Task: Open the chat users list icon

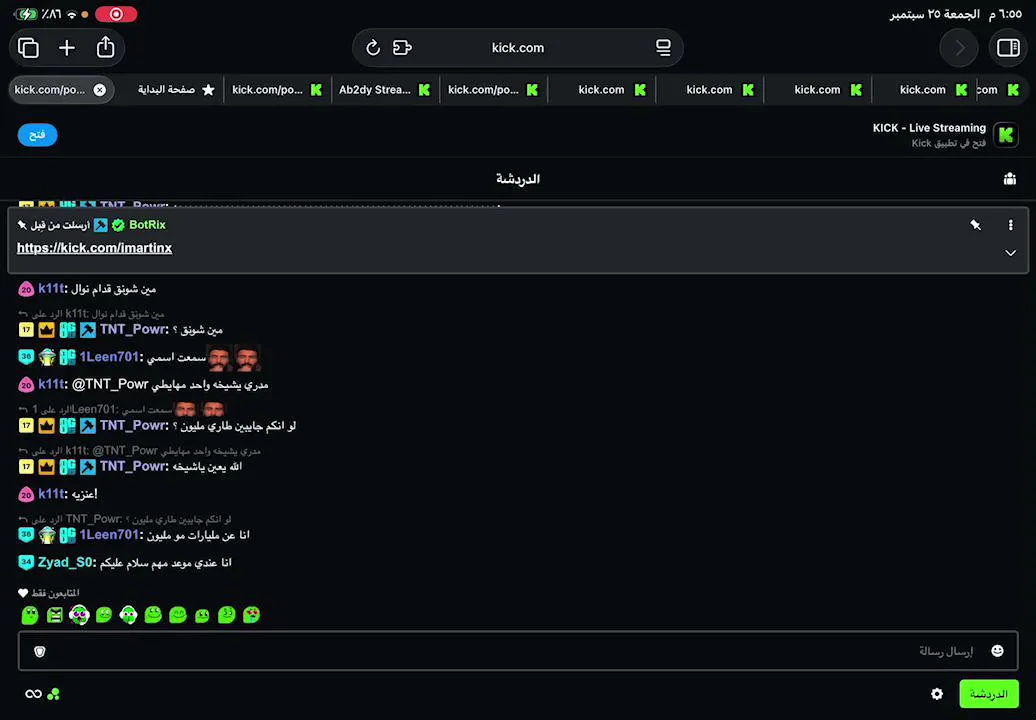Action: point(1010,178)
